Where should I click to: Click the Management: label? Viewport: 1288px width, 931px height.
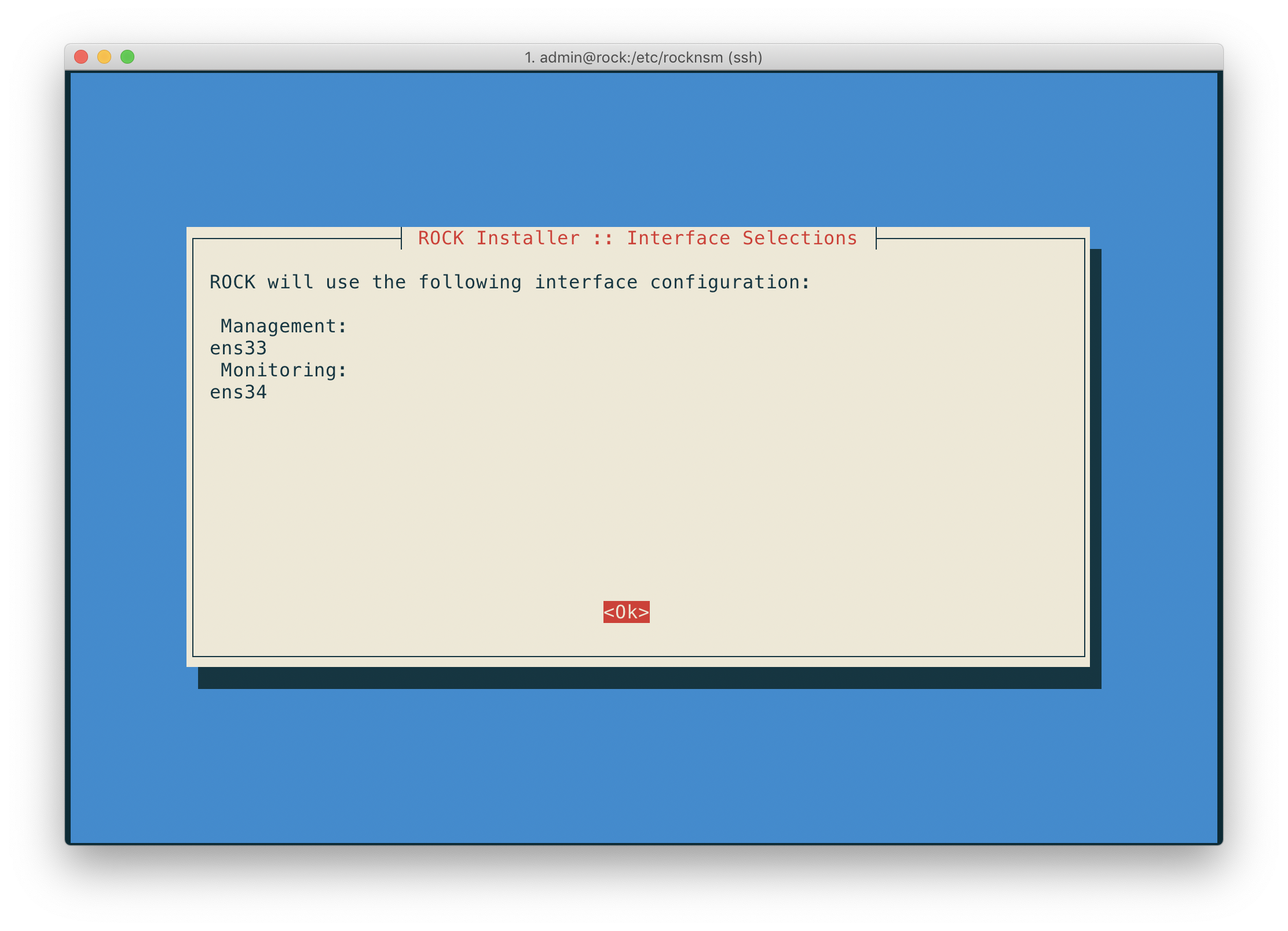point(284,326)
